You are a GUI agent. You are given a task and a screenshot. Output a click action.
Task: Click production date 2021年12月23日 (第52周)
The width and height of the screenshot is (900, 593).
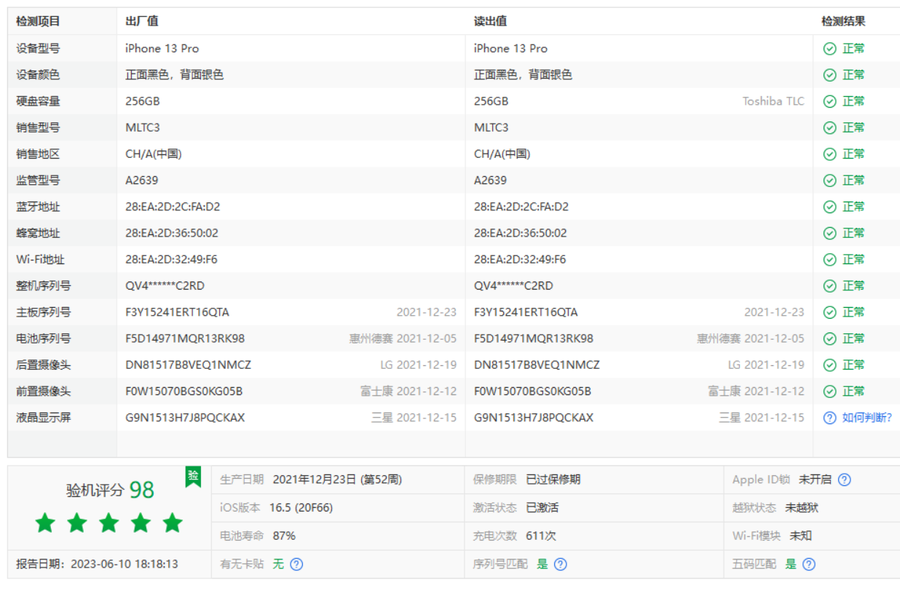[x=338, y=480]
